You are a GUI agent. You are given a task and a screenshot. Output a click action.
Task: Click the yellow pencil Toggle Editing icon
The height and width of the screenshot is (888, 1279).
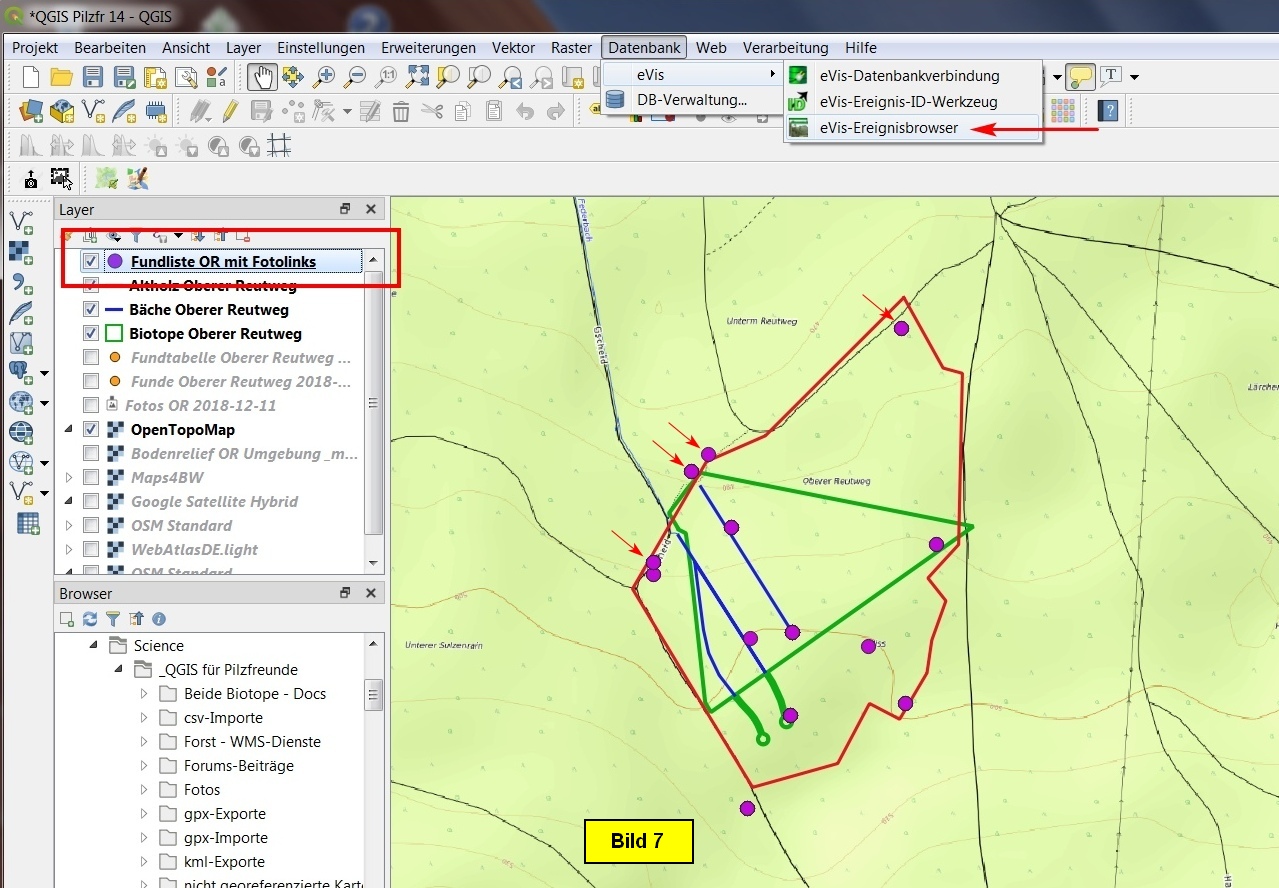230,111
